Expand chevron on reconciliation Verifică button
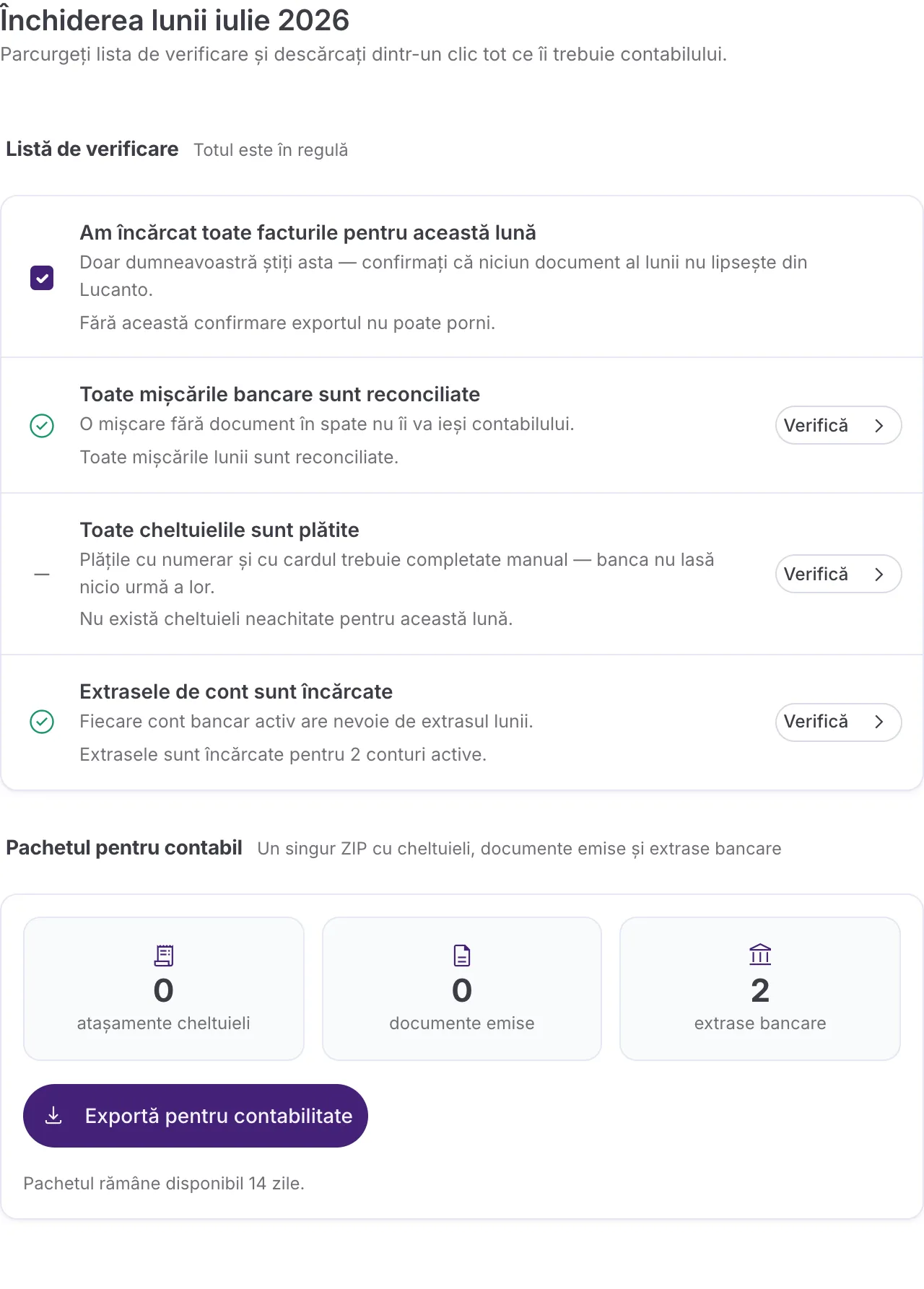 pyautogui.click(x=879, y=426)
